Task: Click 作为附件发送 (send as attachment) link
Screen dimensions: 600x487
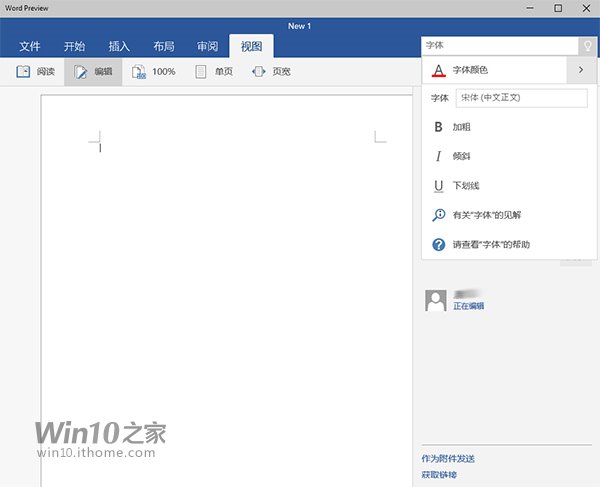Action: pos(448,458)
